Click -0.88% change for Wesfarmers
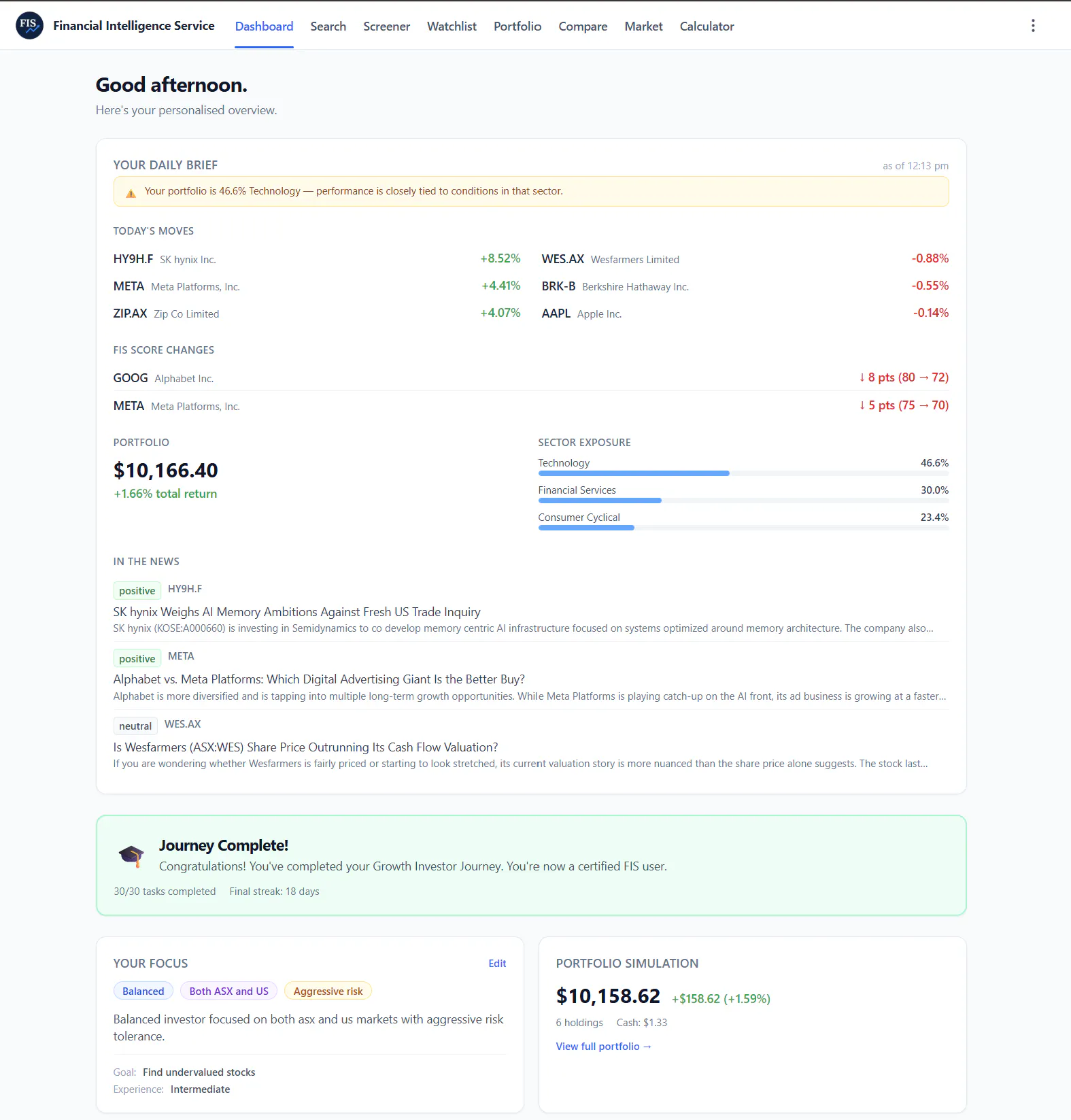Viewport: 1071px width, 1120px height. click(930, 258)
